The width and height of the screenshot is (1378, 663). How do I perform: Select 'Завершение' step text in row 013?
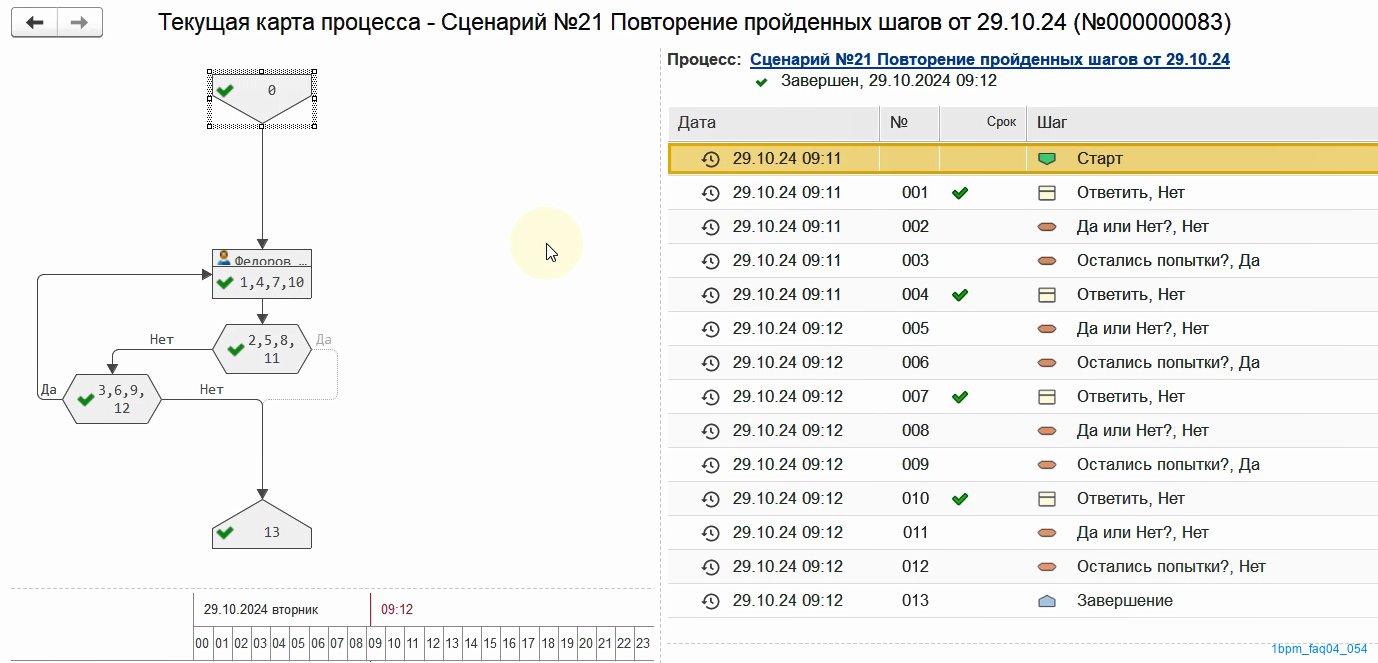[1125, 601]
